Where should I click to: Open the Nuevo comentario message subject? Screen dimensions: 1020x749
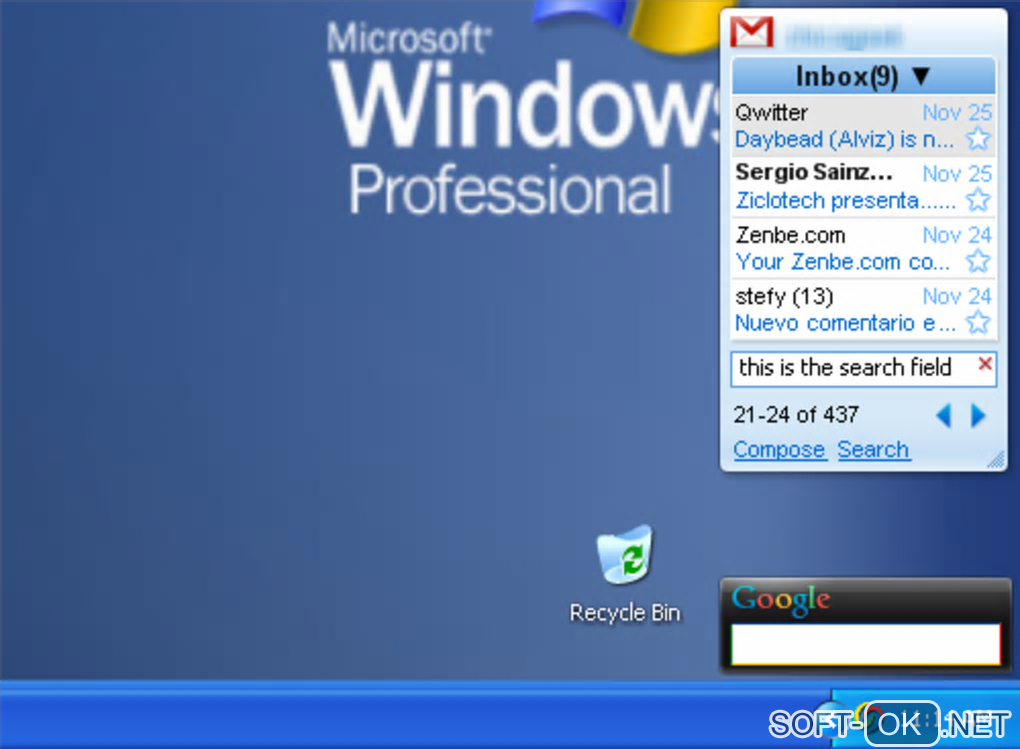point(845,323)
